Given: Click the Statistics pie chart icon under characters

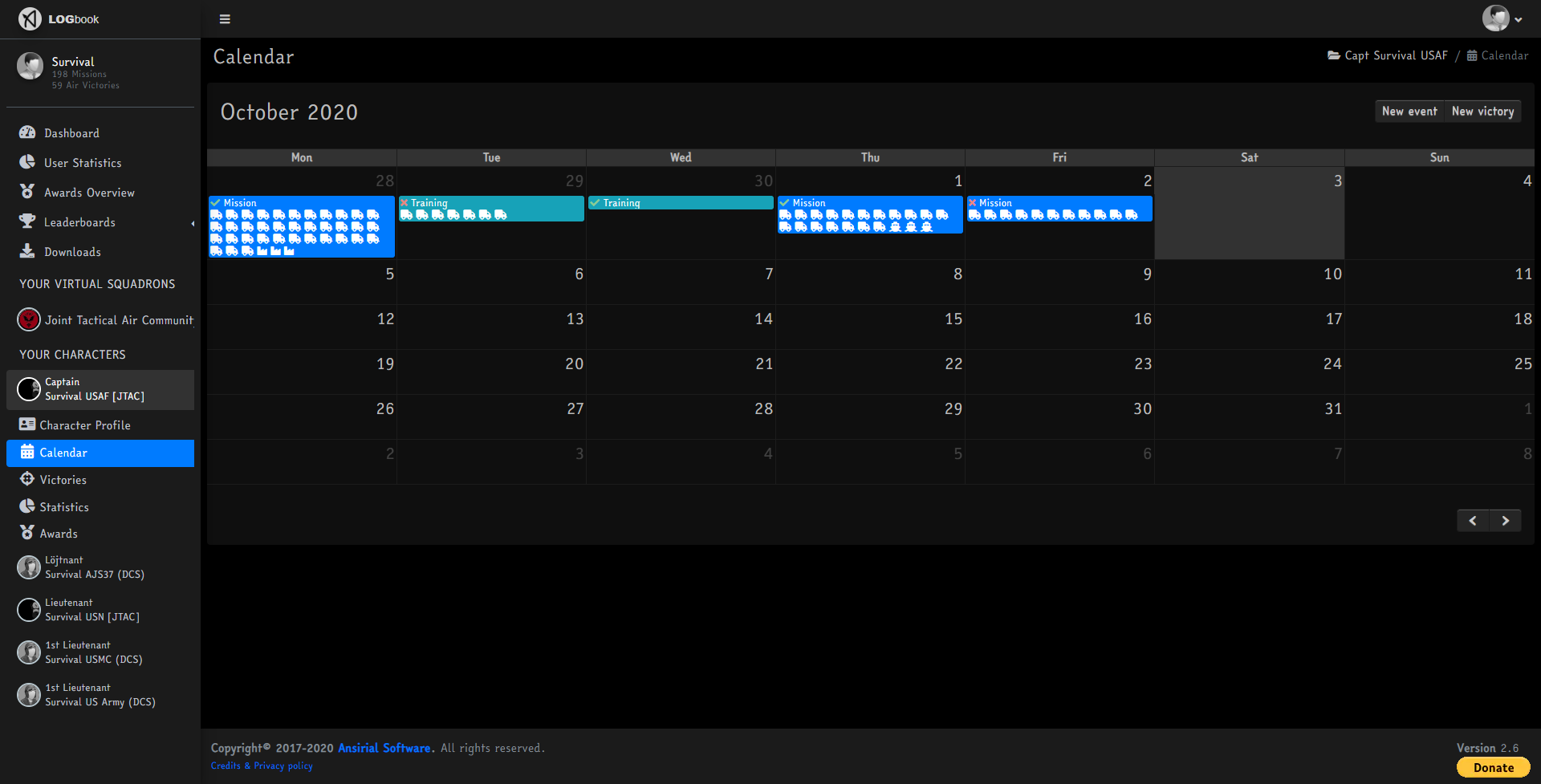Looking at the screenshot, I should coord(27,506).
